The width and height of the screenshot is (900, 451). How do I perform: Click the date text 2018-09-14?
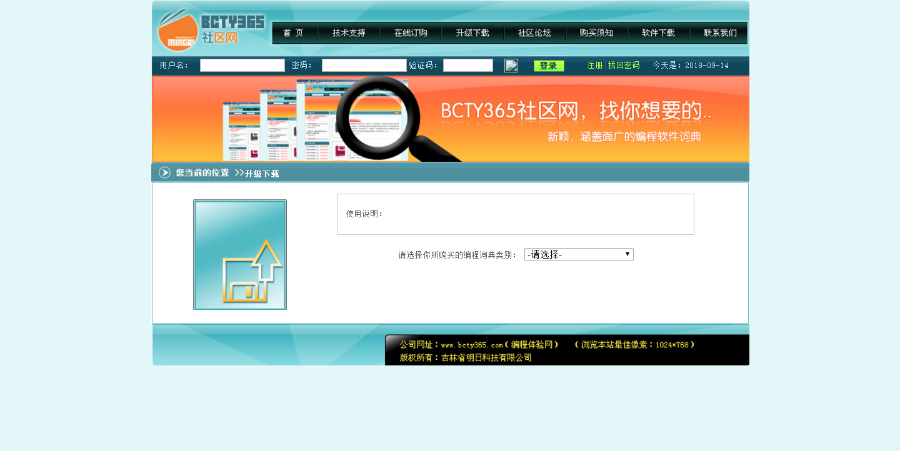tap(707, 65)
